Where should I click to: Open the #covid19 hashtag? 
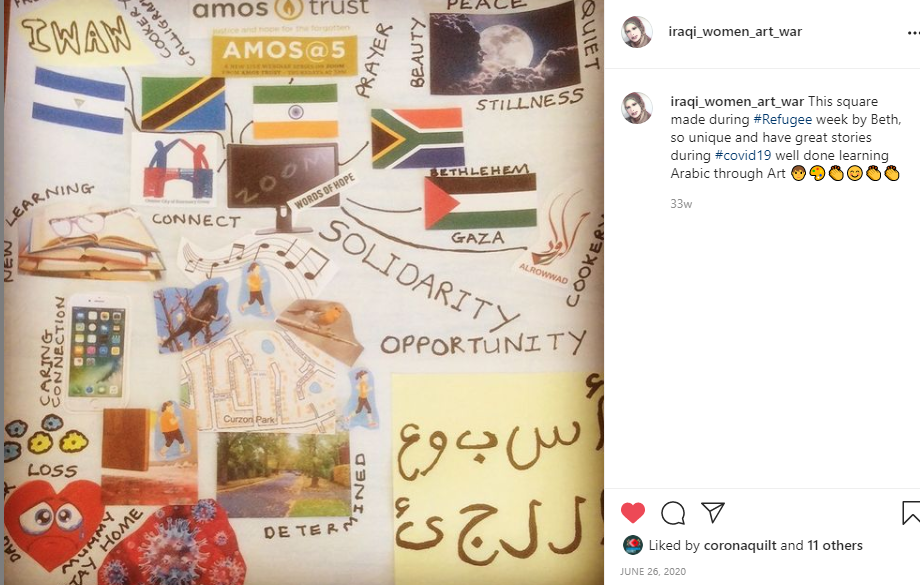click(743, 155)
